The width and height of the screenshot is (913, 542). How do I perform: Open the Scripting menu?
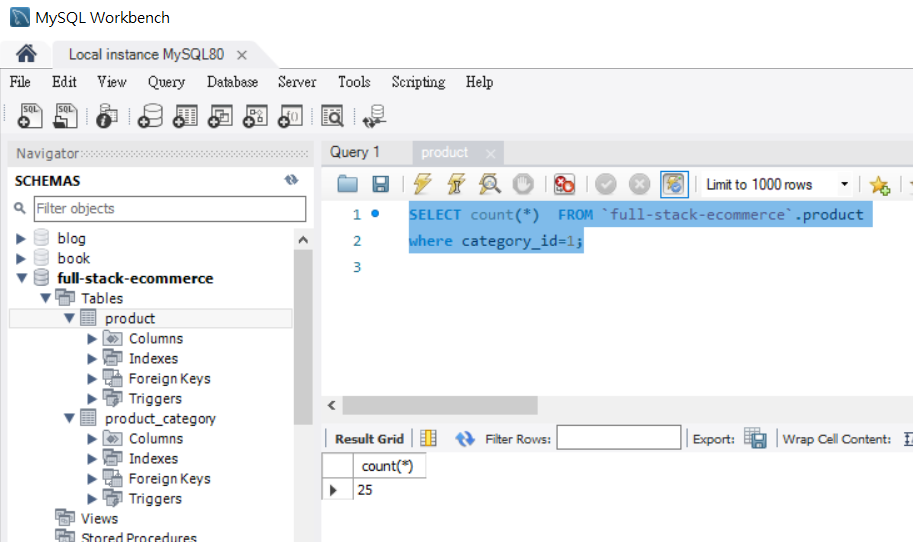coord(418,82)
